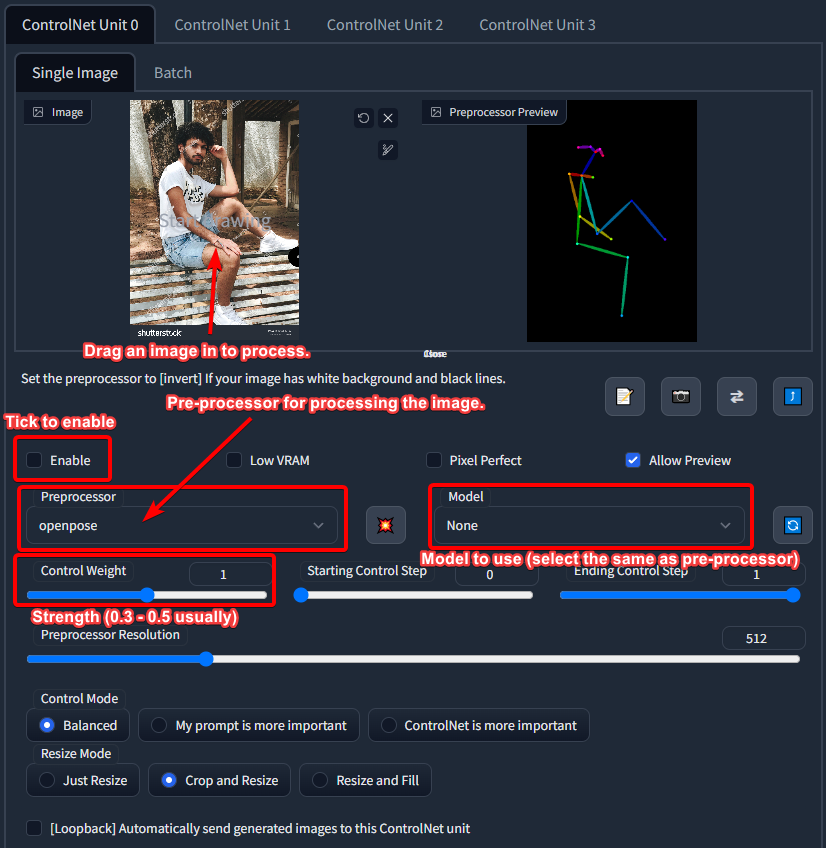
Task: Click the swap arrows icon
Action: [737, 396]
